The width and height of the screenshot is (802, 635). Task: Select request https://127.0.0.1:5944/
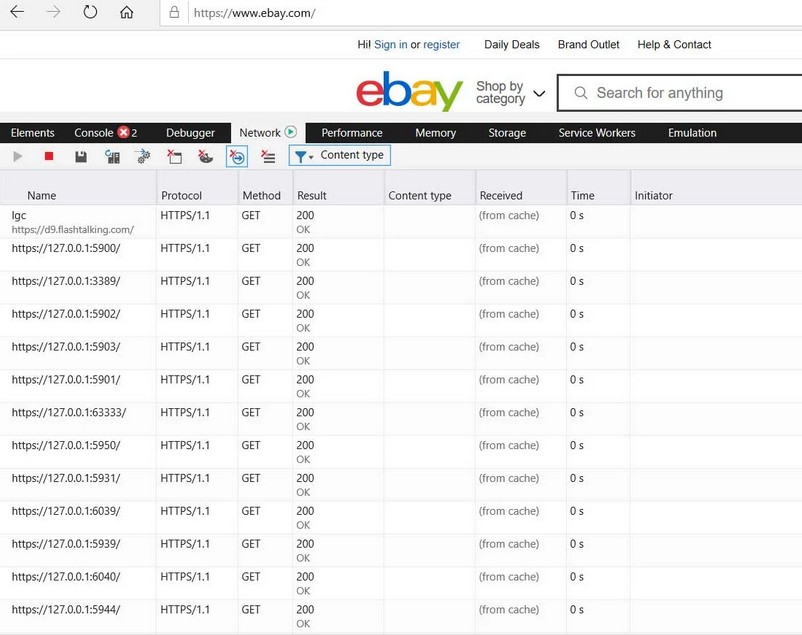coord(401,616)
